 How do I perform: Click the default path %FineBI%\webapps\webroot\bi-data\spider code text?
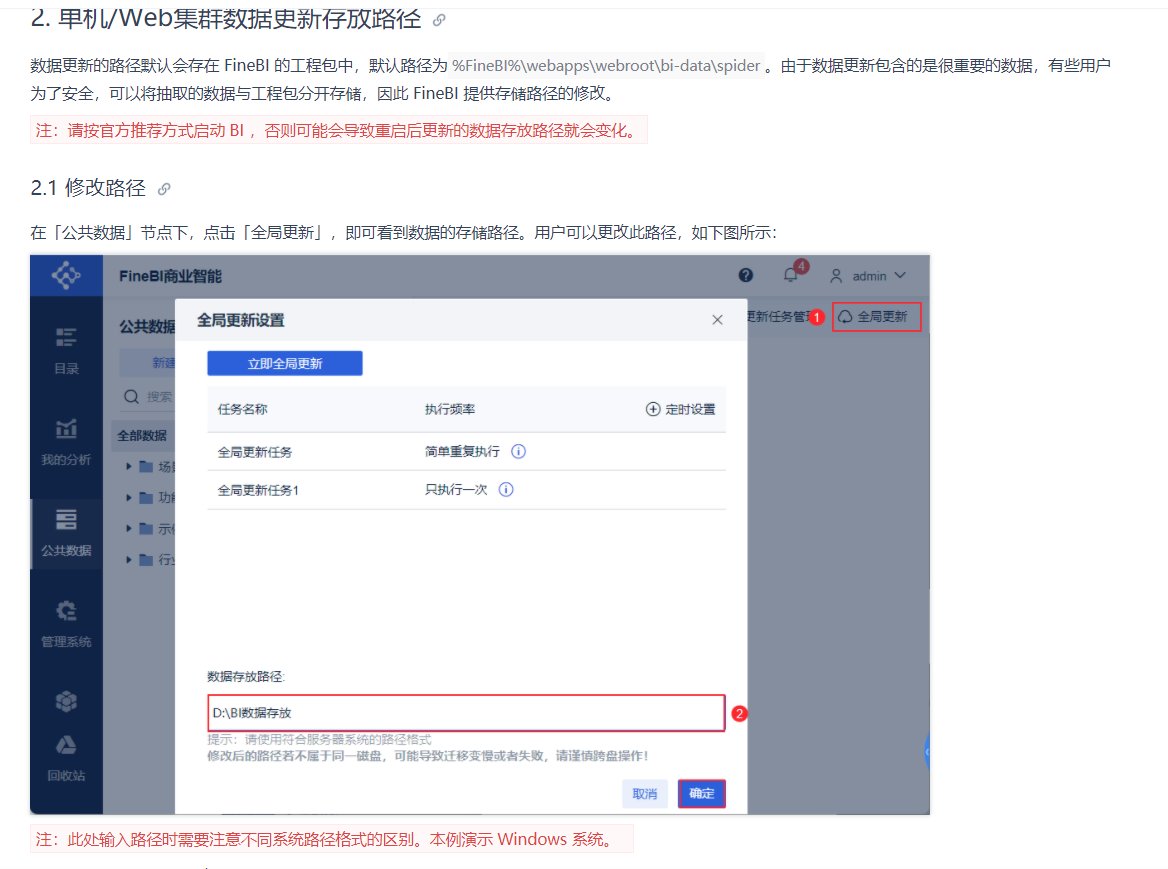click(x=606, y=66)
